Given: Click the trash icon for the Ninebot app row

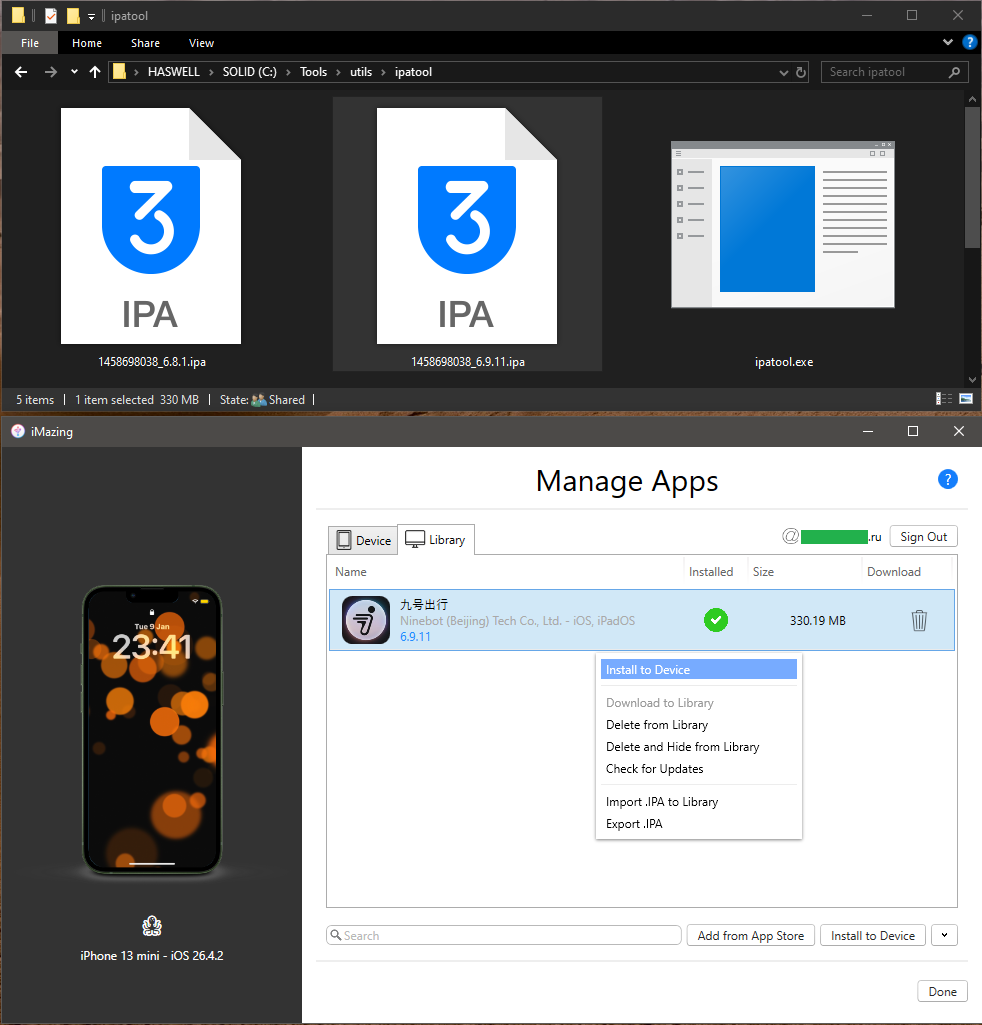Looking at the screenshot, I should (919, 620).
